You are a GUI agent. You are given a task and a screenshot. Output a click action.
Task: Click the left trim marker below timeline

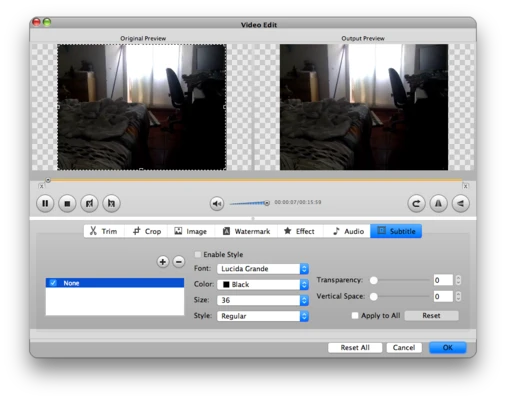tap(41, 186)
